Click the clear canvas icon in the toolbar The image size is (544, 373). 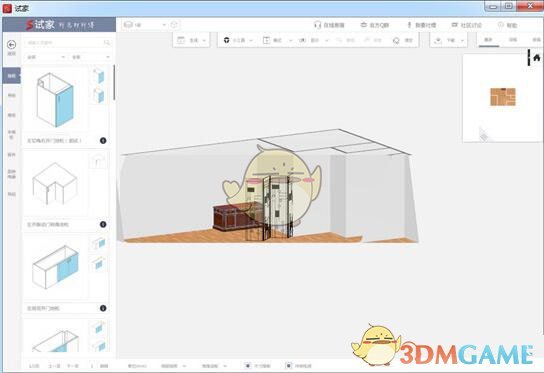tap(396, 40)
